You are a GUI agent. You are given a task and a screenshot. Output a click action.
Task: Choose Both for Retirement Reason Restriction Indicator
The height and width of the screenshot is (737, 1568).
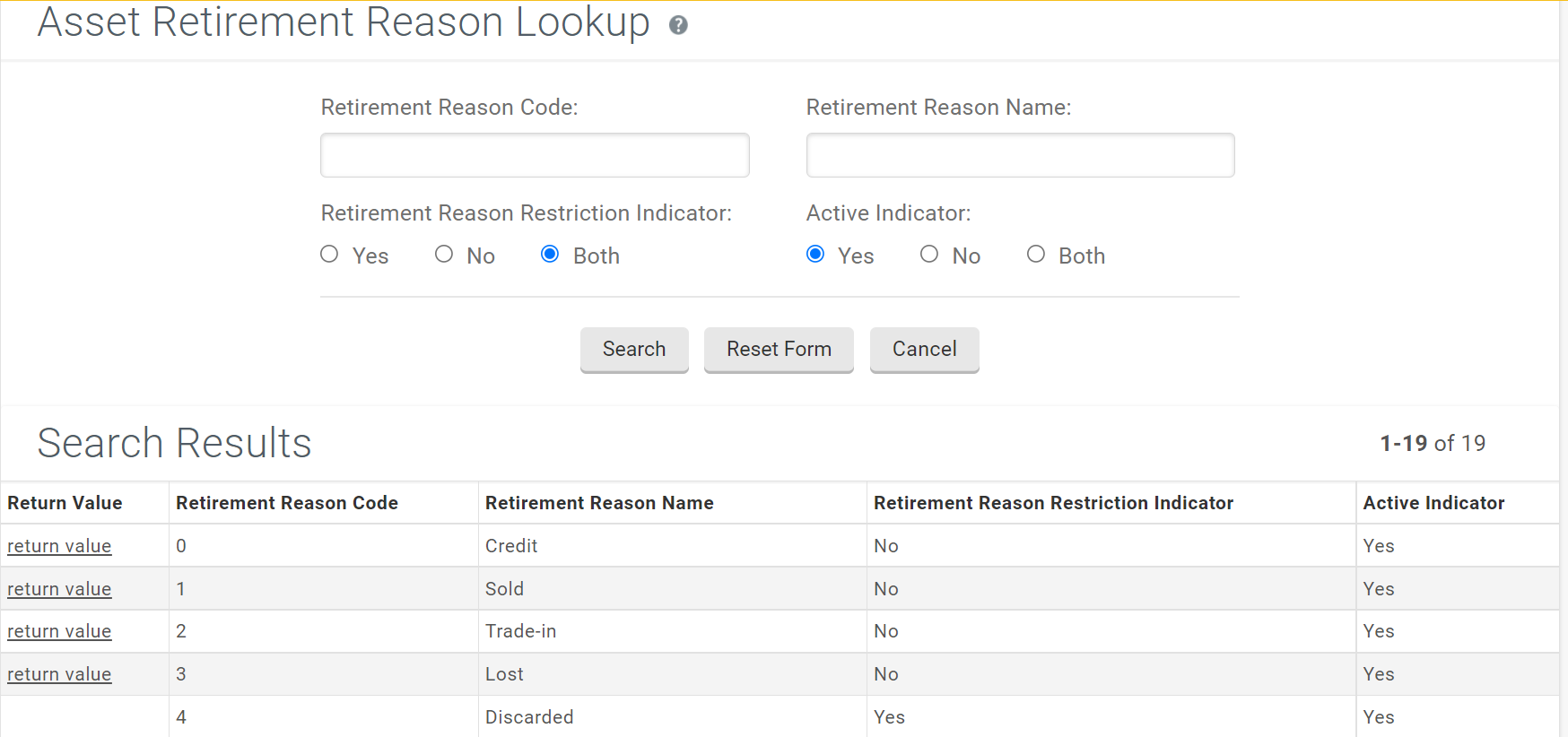click(x=550, y=255)
